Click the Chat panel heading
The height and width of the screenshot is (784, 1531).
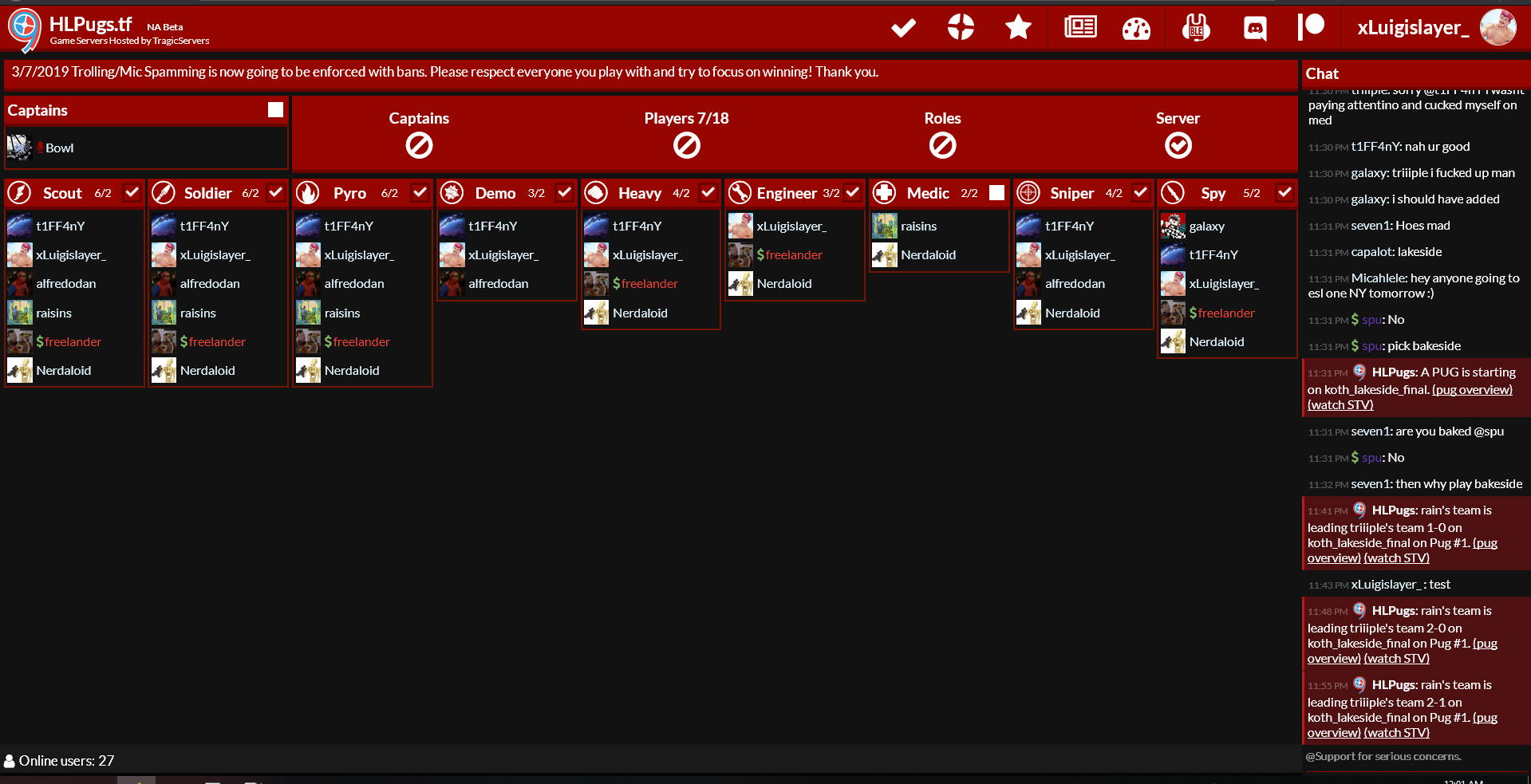[x=1322, y=73]
